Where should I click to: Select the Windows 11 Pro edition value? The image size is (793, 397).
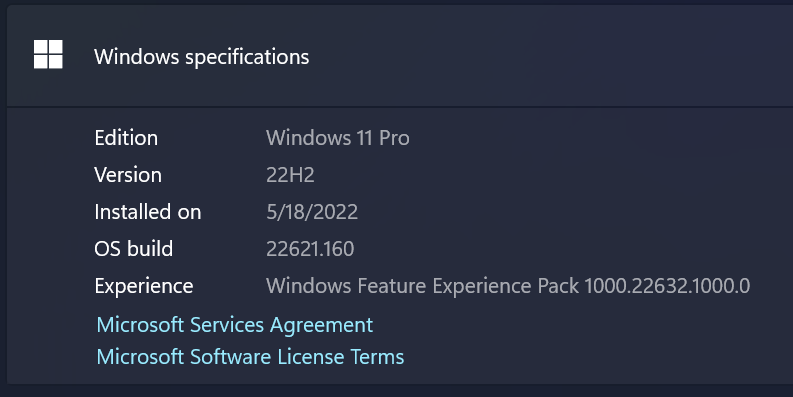(x=338, y=138)
